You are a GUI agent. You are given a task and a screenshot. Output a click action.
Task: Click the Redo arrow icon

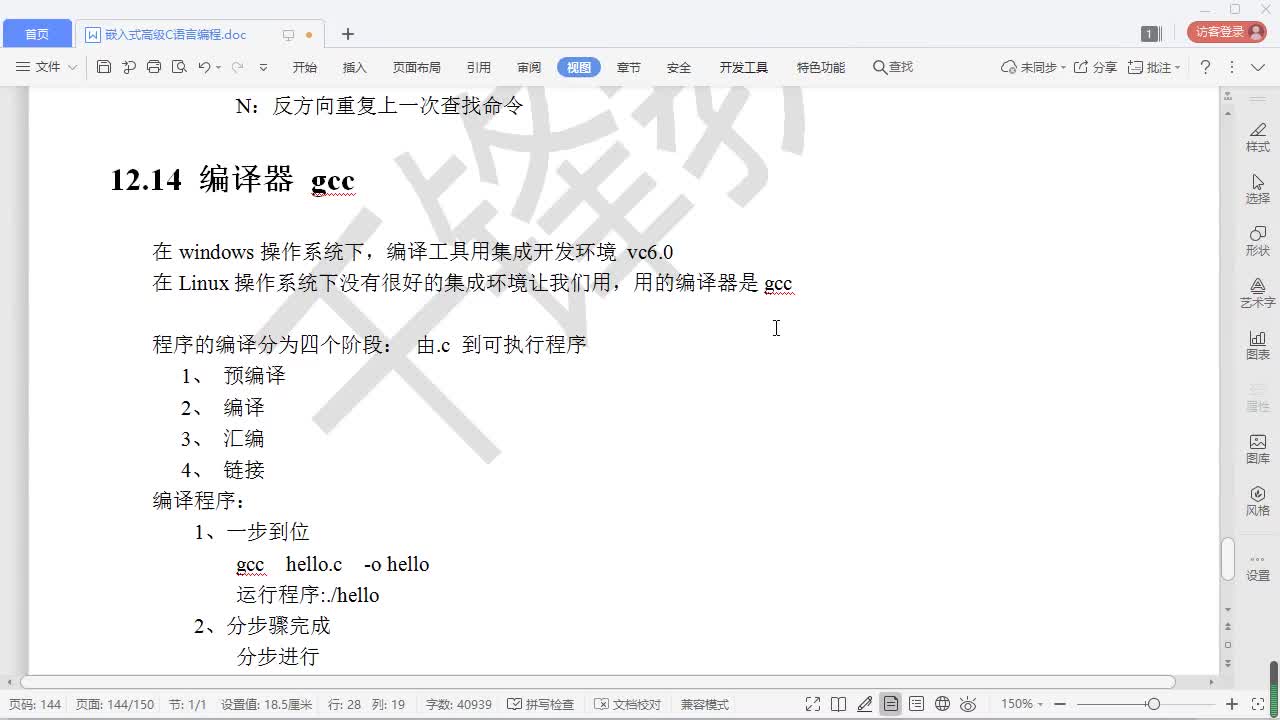(x=238, y=67)
